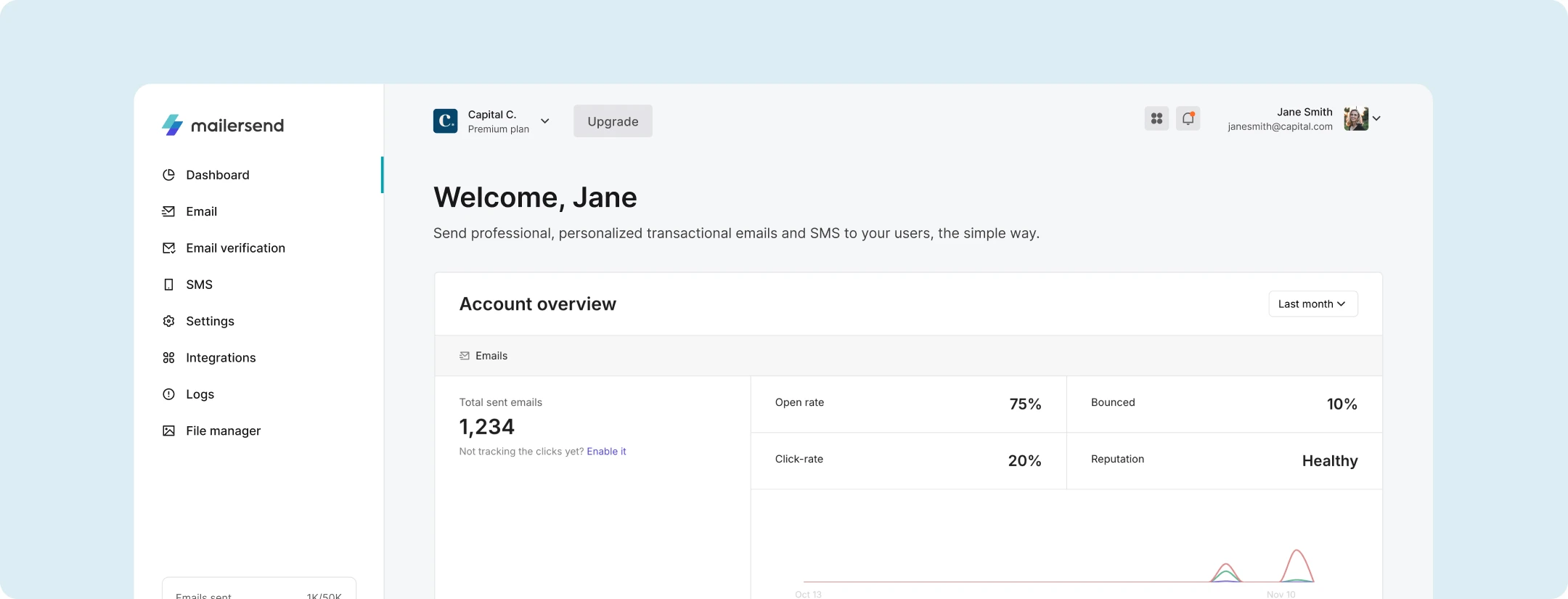Click the envelope icon beside Emails heading
1568x599 pixels.
(x=465, y=356)
